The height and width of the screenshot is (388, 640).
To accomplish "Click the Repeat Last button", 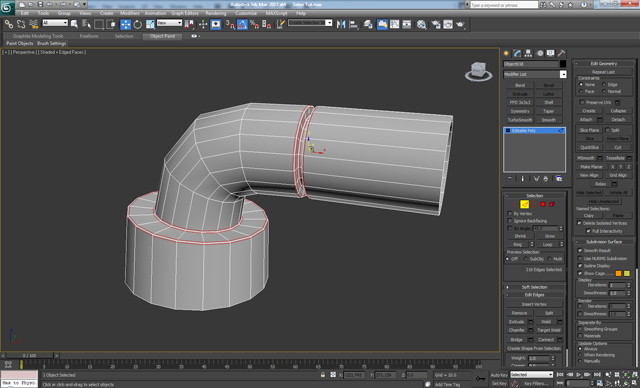I will 603,72.
